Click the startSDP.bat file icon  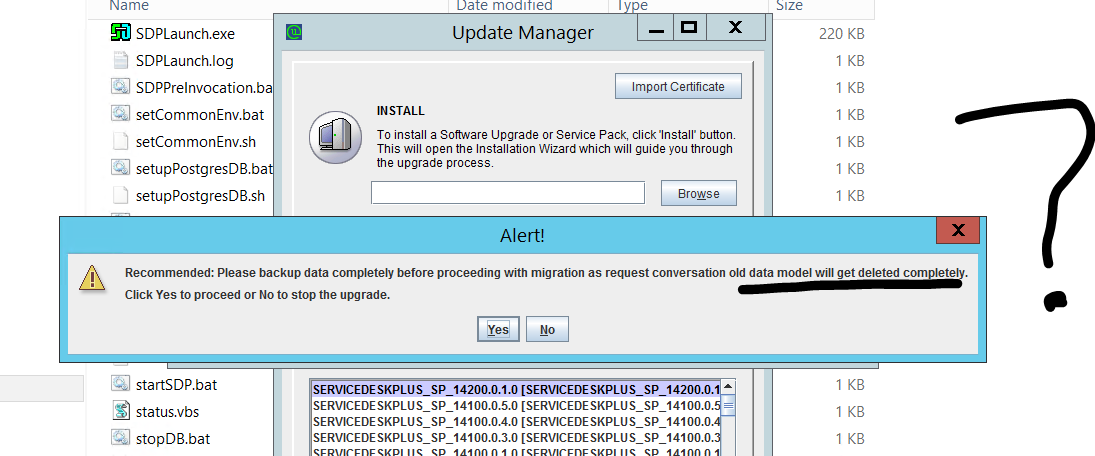[121, 383]
